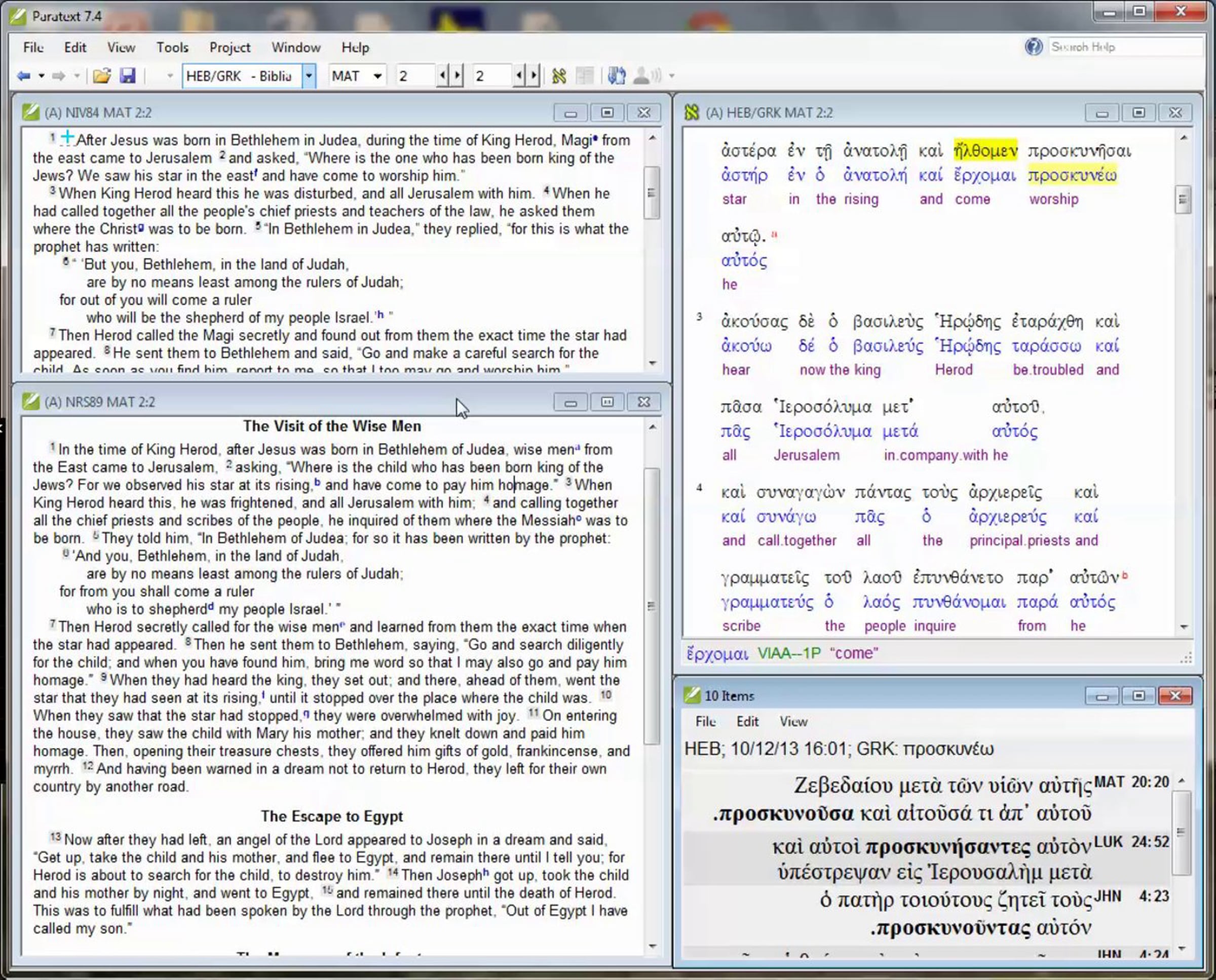Click the LUK 24:52 reference link
This screenshot has height=980, width=1216.
tap(1131, 842)
